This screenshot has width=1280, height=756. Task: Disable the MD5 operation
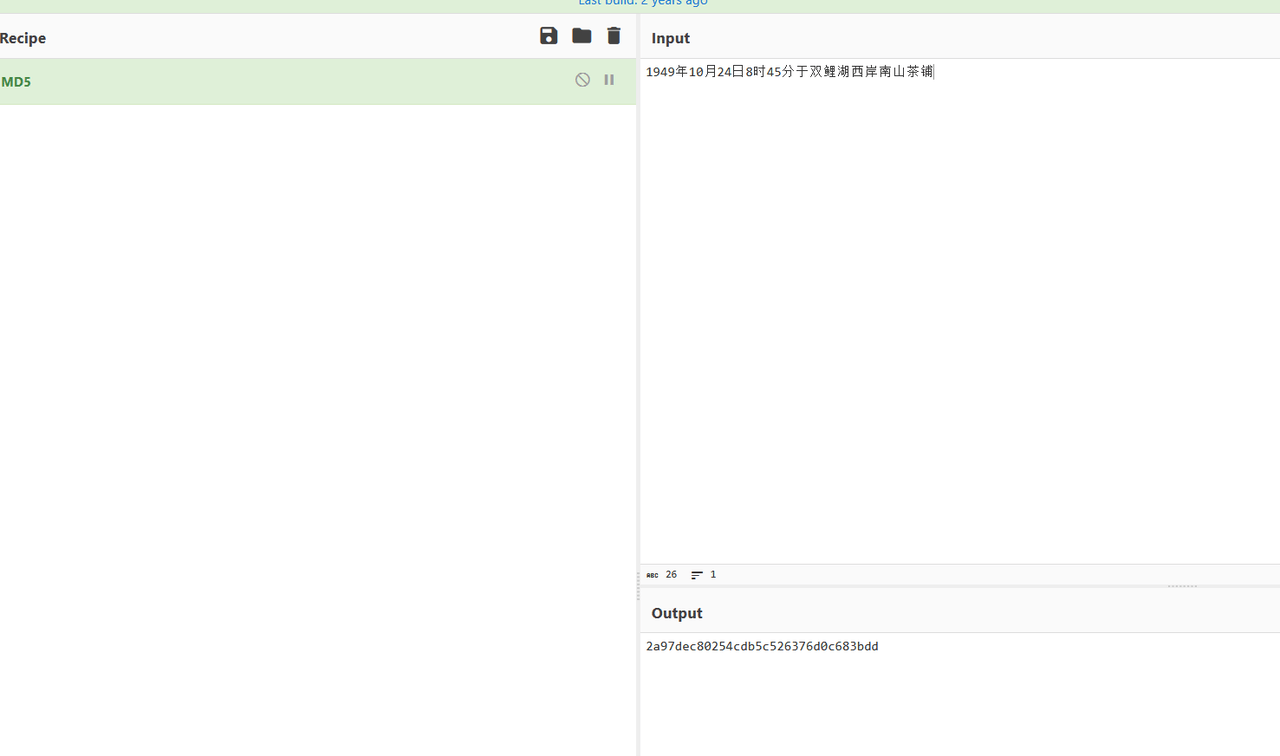[582, 80]
